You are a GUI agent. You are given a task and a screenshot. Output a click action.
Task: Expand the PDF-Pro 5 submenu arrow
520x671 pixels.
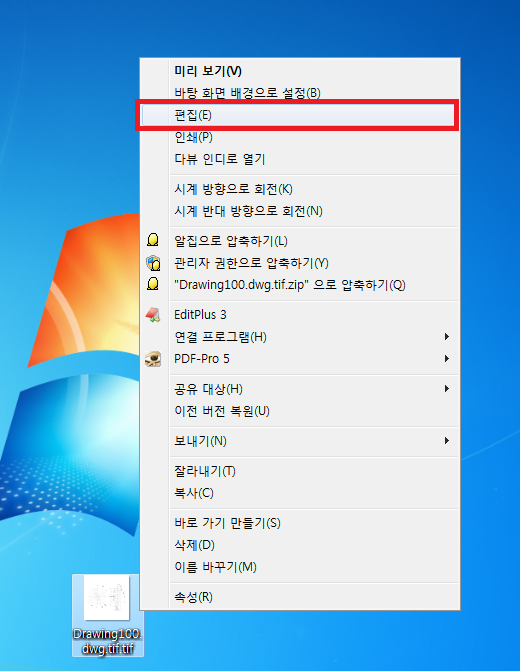(446, 359)
